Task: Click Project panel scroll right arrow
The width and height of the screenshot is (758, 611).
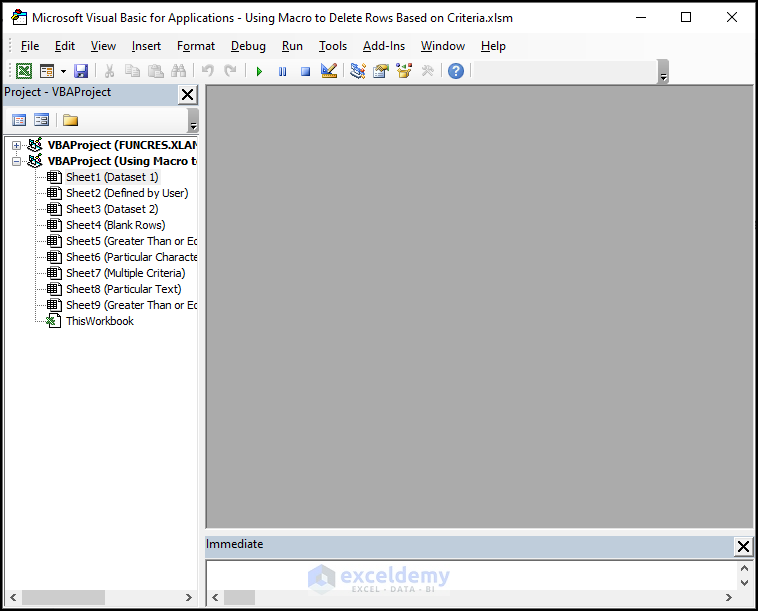Action: tap(189, 597)
